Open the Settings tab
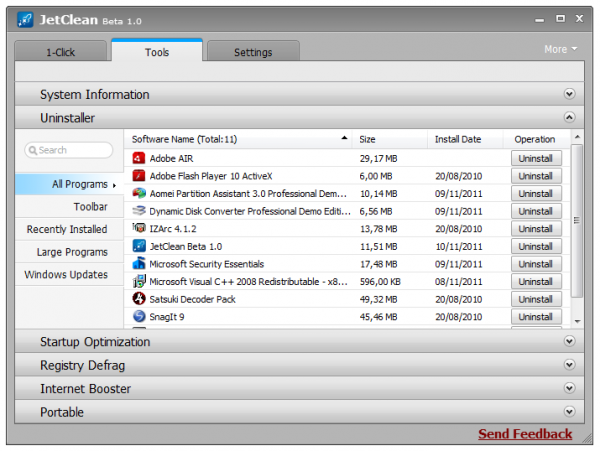Screen dimensions: 600x451 coord(253,51)
